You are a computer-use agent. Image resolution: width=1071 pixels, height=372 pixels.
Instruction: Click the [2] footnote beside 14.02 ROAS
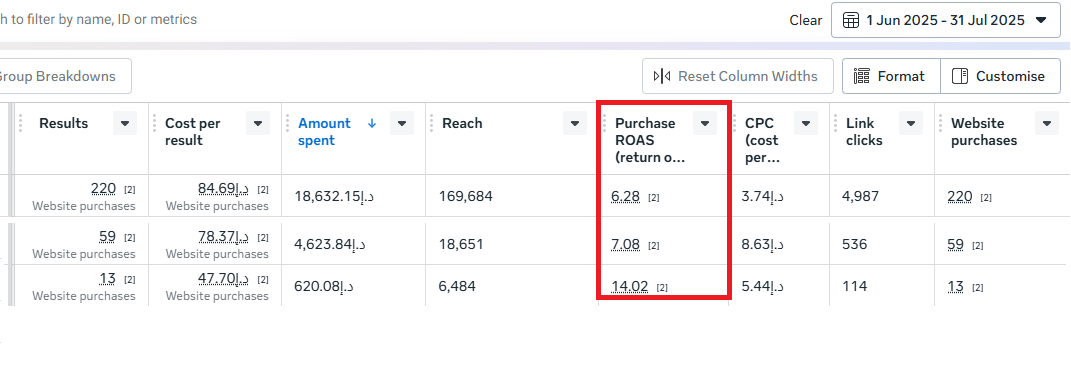tap(662, 288)
